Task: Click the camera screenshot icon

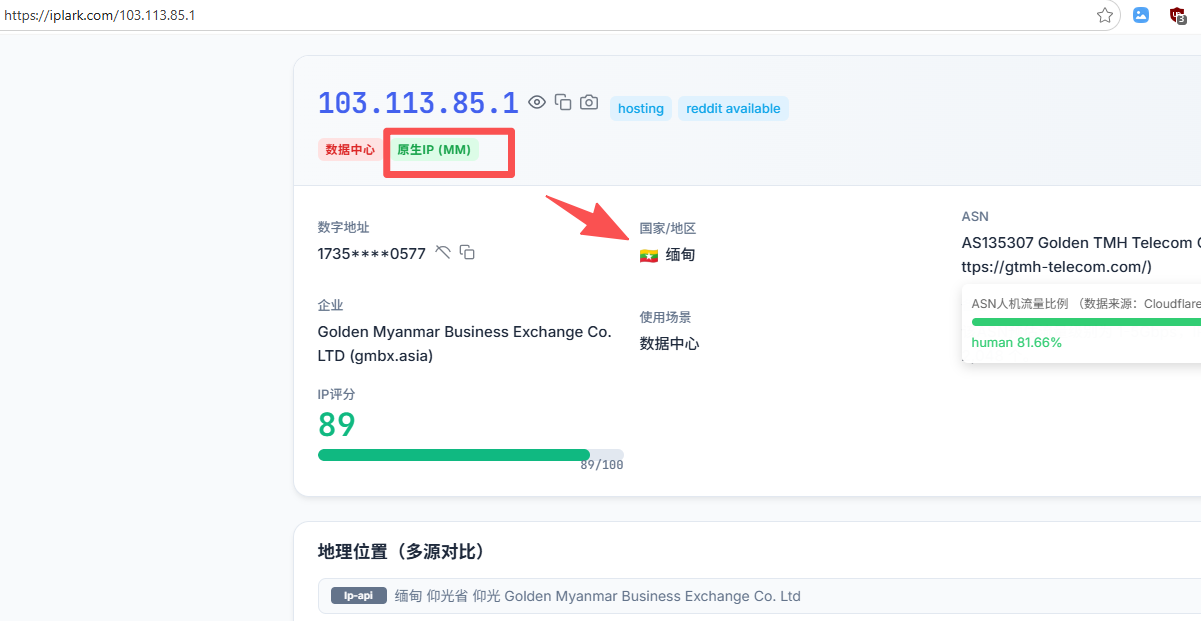Action: point(589,102)
